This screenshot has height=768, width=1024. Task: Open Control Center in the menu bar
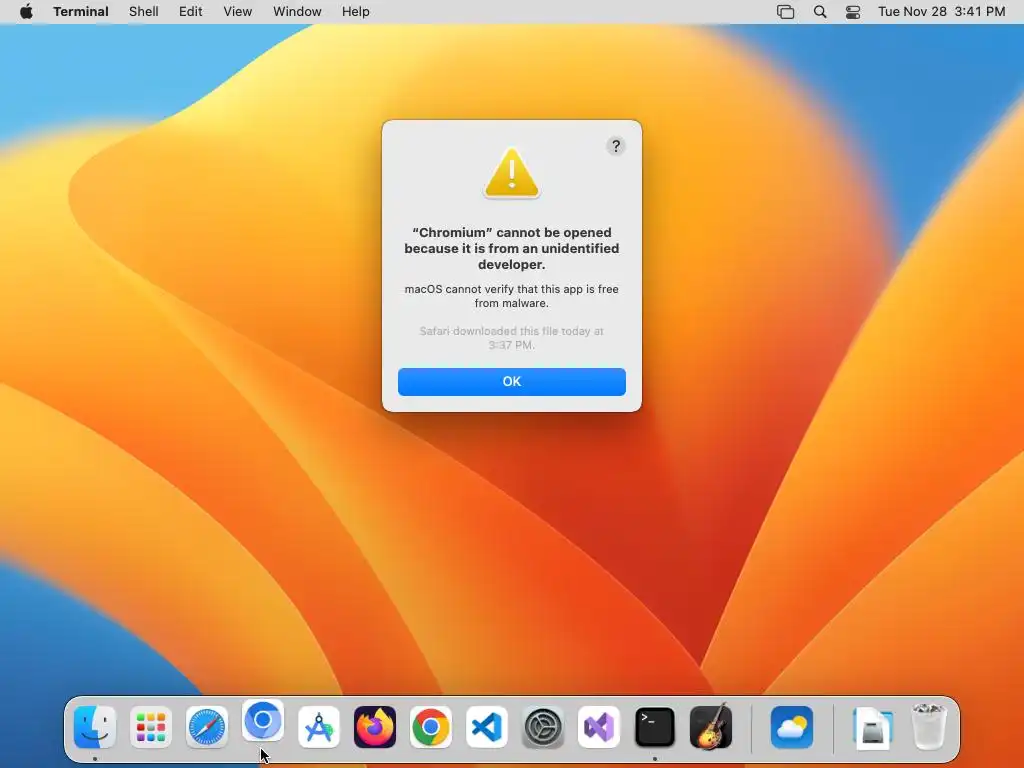[853, 12]
